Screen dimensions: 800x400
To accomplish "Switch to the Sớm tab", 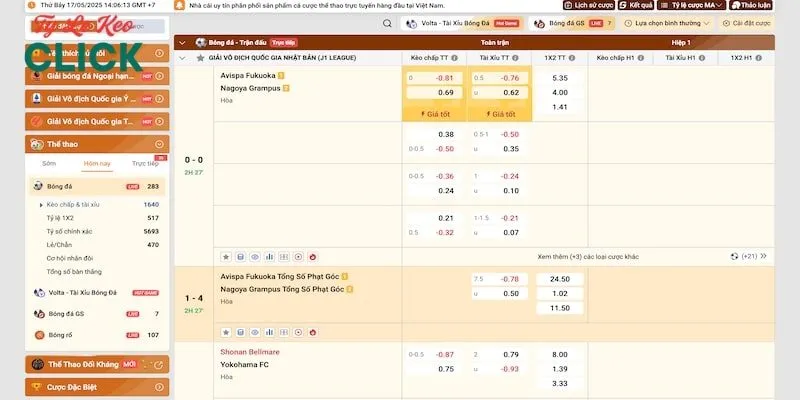I will [x=48, y=163].
